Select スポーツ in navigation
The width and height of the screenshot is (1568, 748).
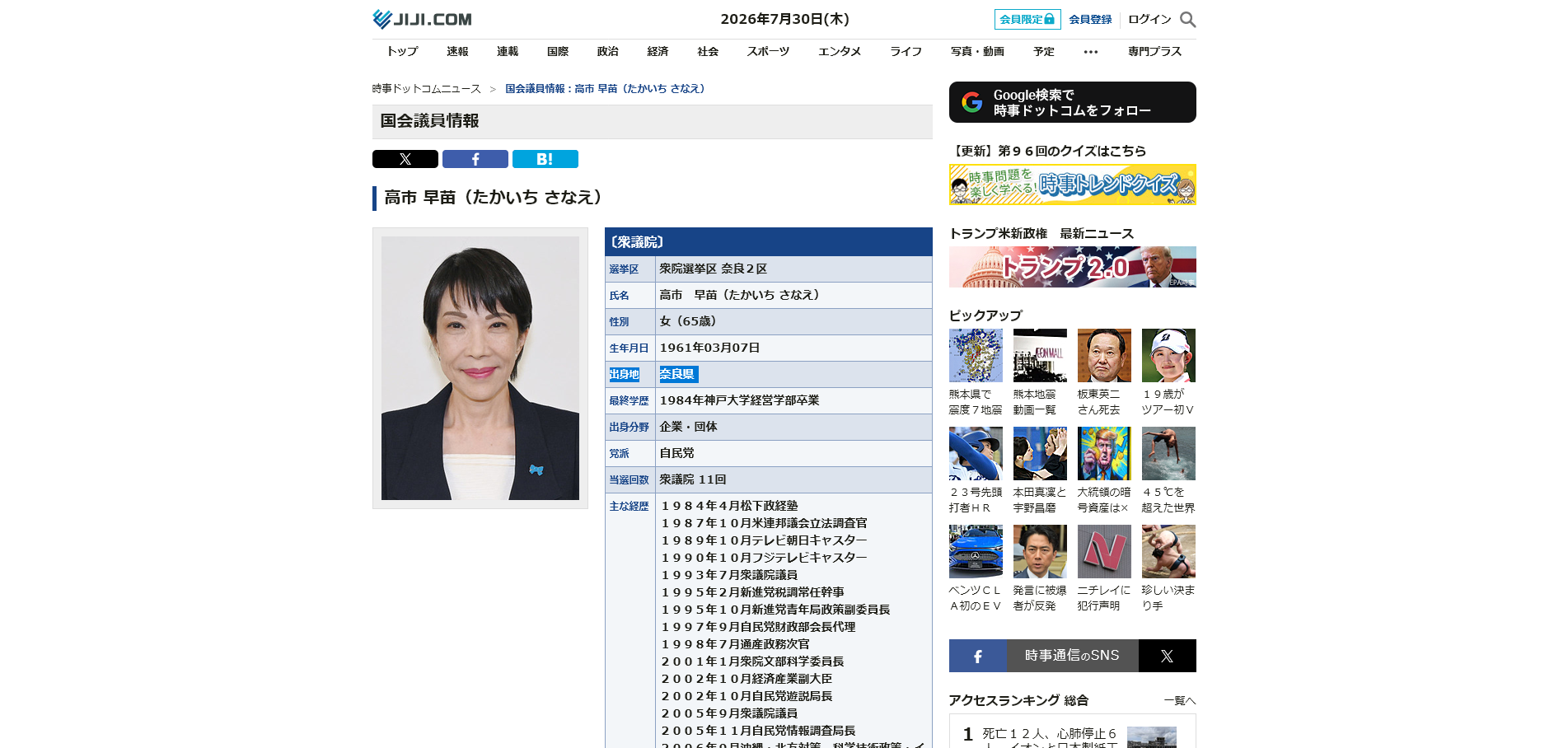point(768,51)
